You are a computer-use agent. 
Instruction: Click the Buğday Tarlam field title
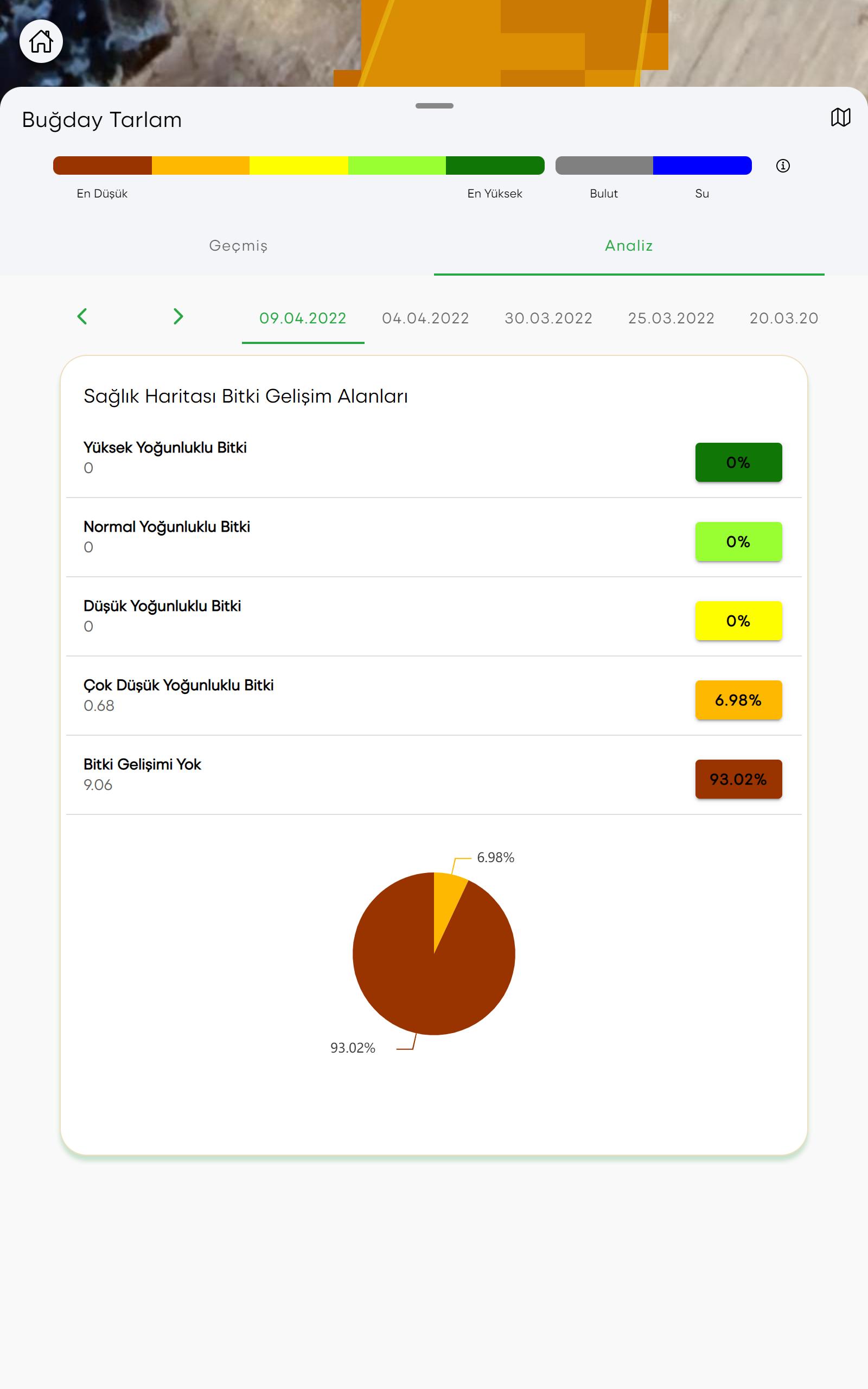[x=101, y=120]
